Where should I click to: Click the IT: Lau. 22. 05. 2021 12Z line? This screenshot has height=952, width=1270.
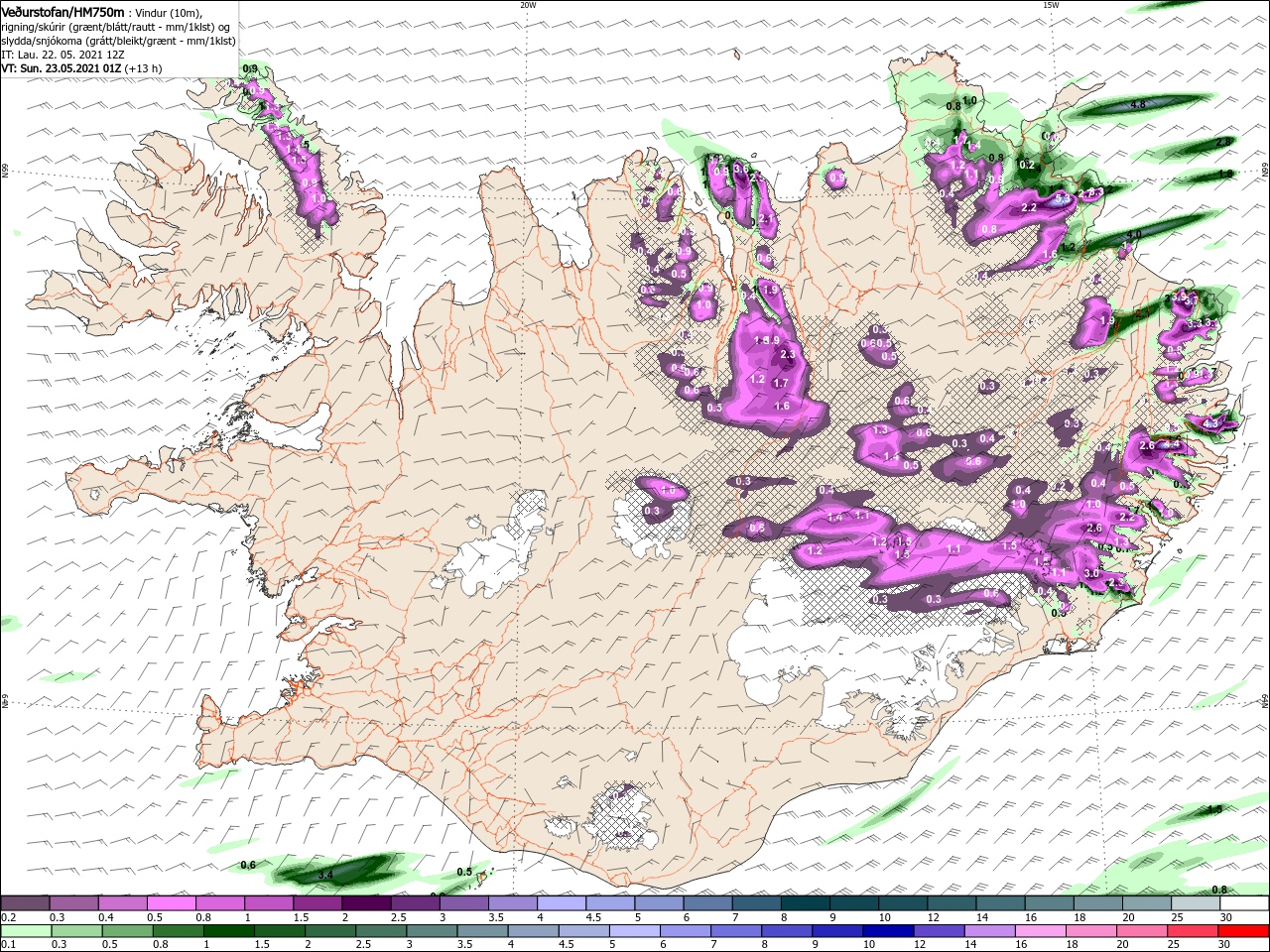coord(64,55)
